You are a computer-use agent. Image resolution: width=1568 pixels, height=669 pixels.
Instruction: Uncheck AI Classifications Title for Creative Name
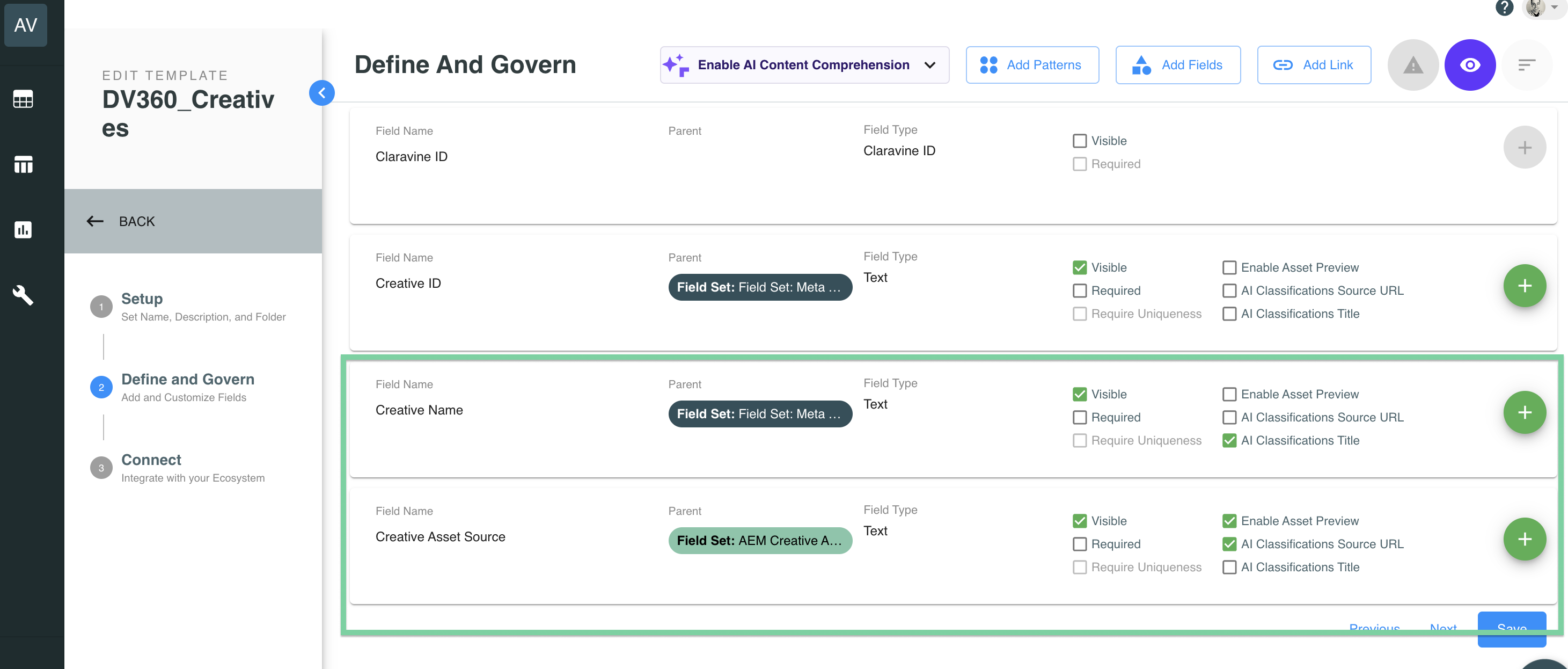tap(1229, 440)
